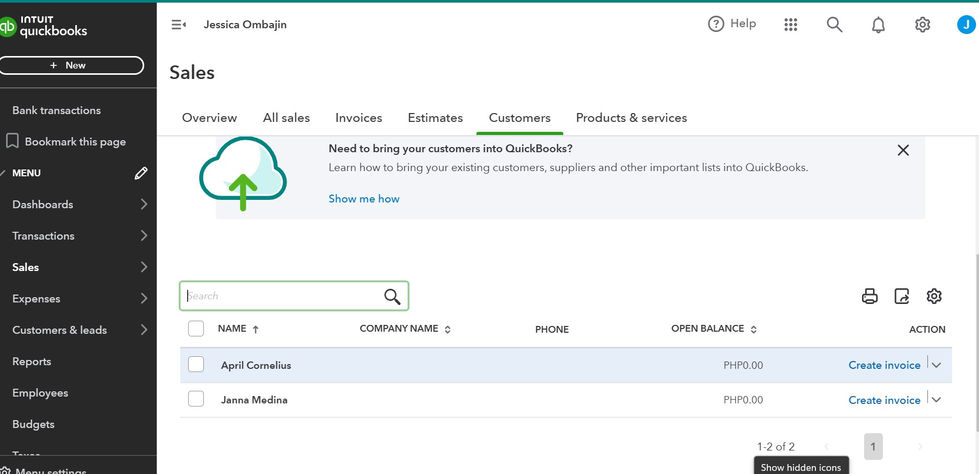Click the top search magnifier icon
Viewport: 979px width, 474px height.
pos(834,24)
